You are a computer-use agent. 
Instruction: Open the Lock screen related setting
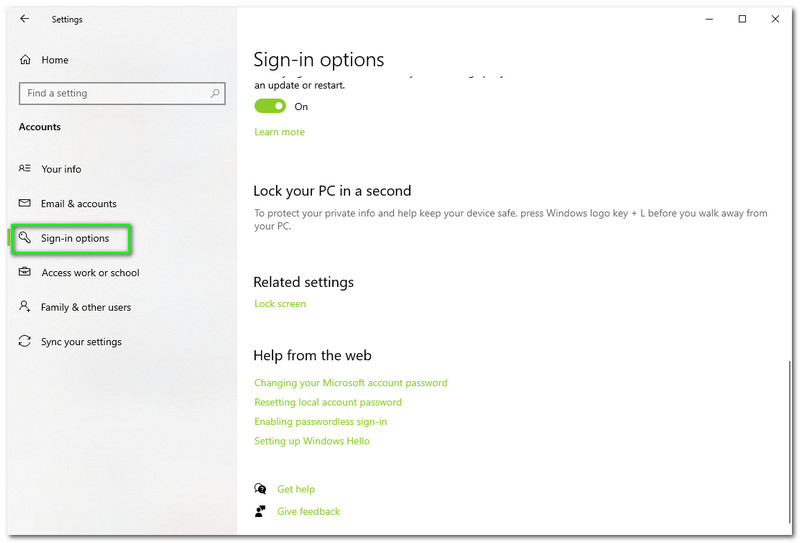280,304
